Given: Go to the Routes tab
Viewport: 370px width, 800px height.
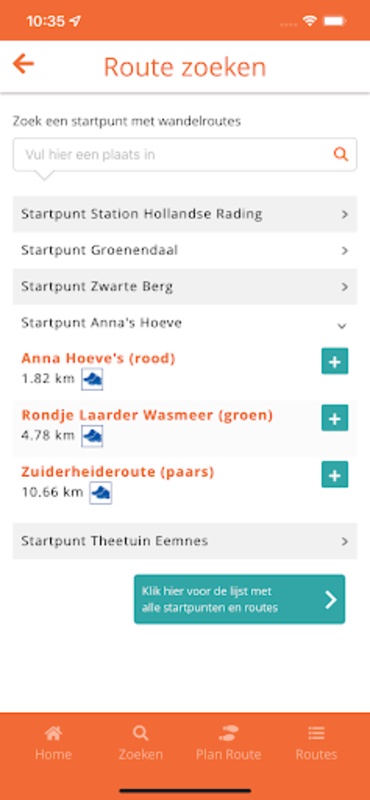Looking at the screenshot, I should (x=316, y=743).
